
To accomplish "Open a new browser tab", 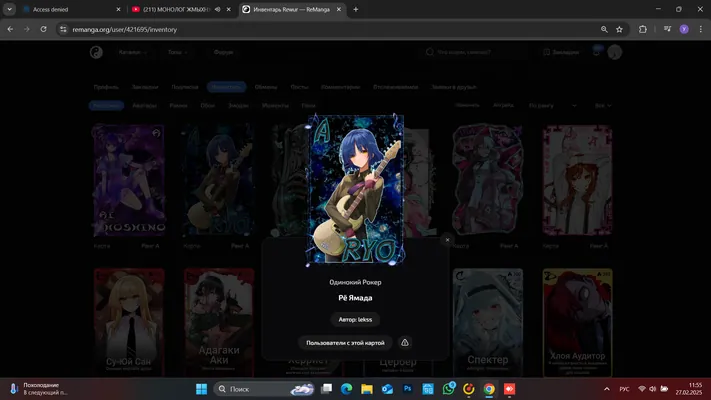I will [x=356, y=9].
